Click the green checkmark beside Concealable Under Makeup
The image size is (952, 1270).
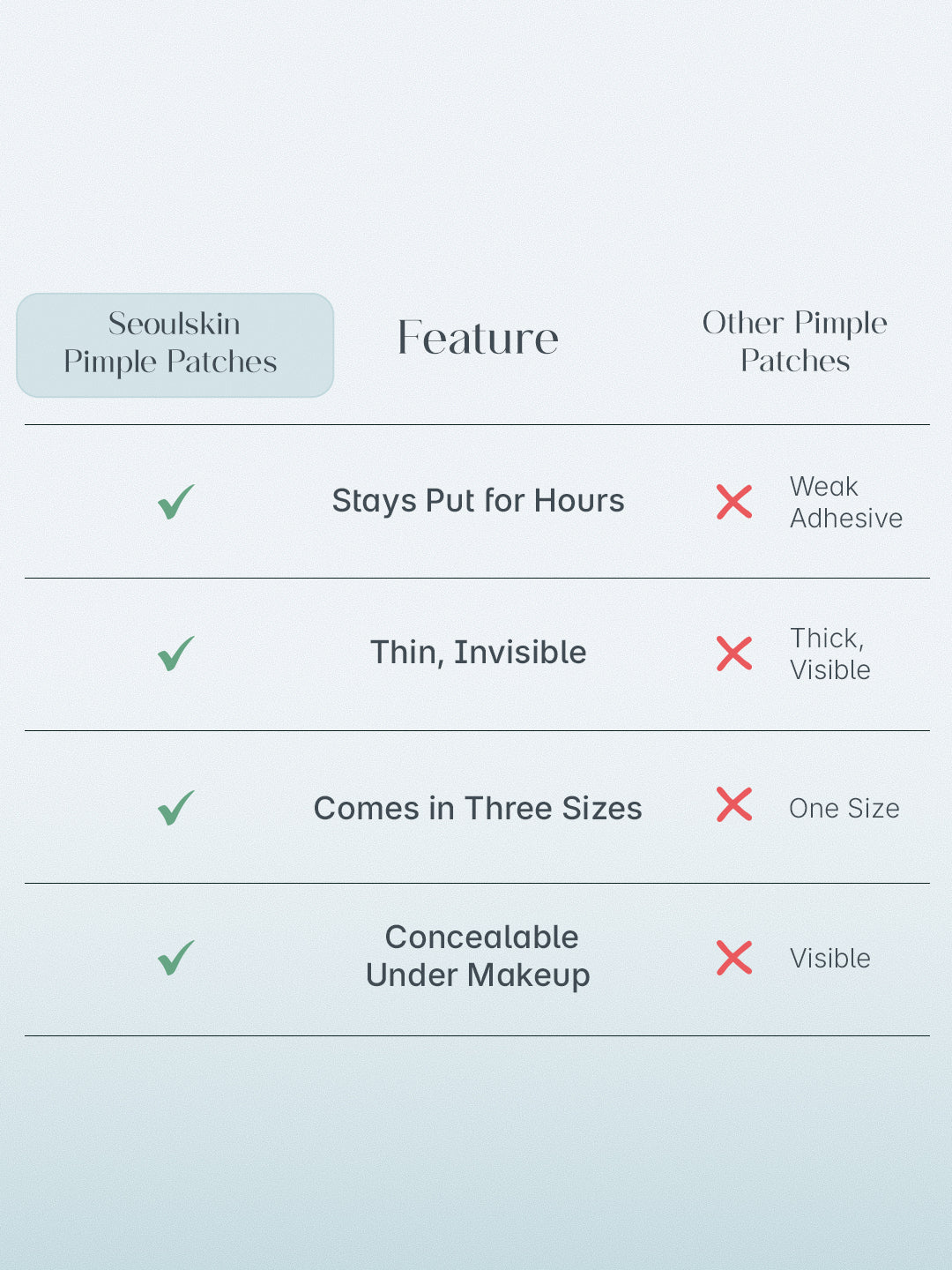click(x=175, y=958)
